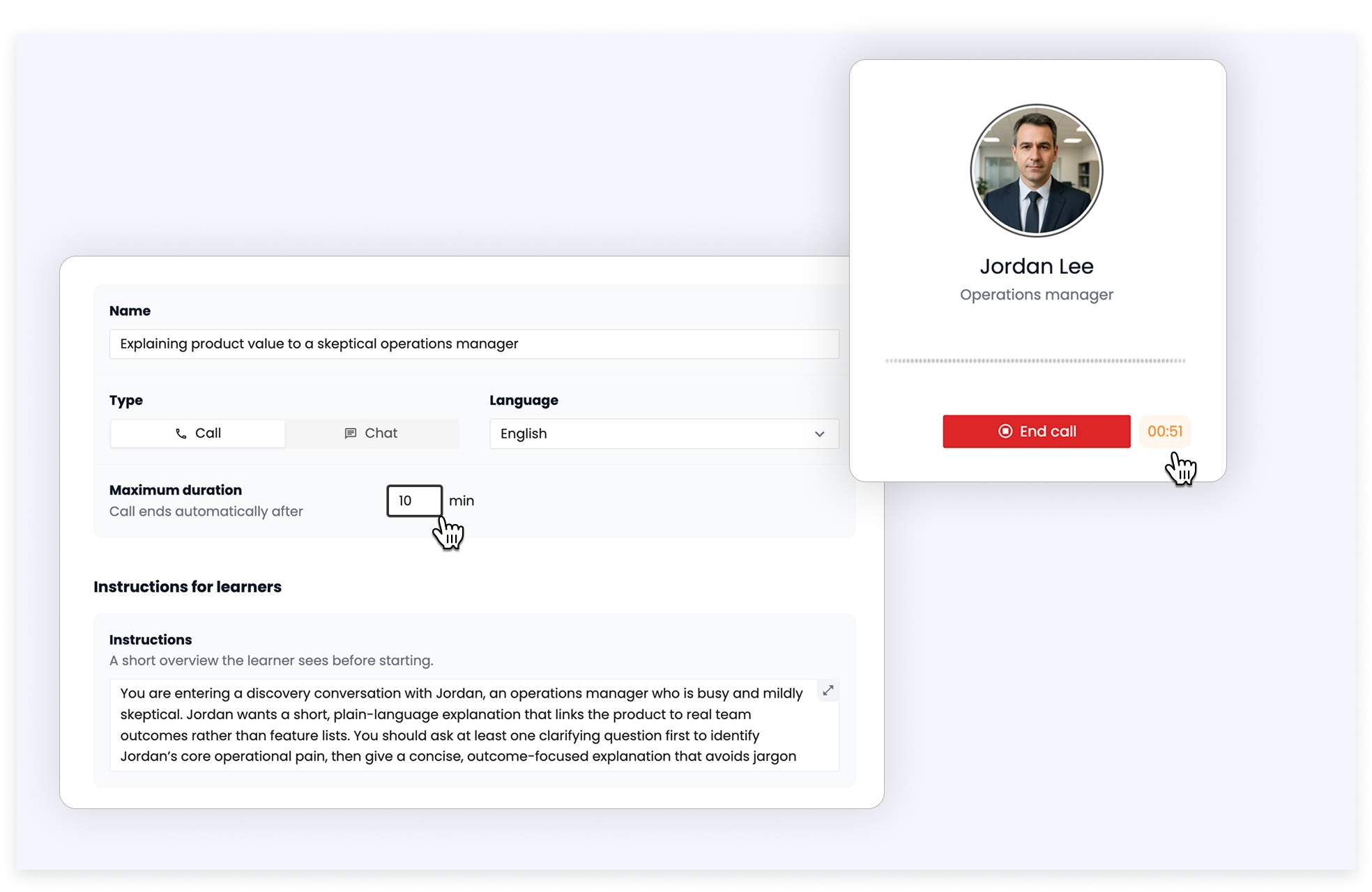
Task: Click Jordan Lee's profile photo
Action: click(1036, 171)
